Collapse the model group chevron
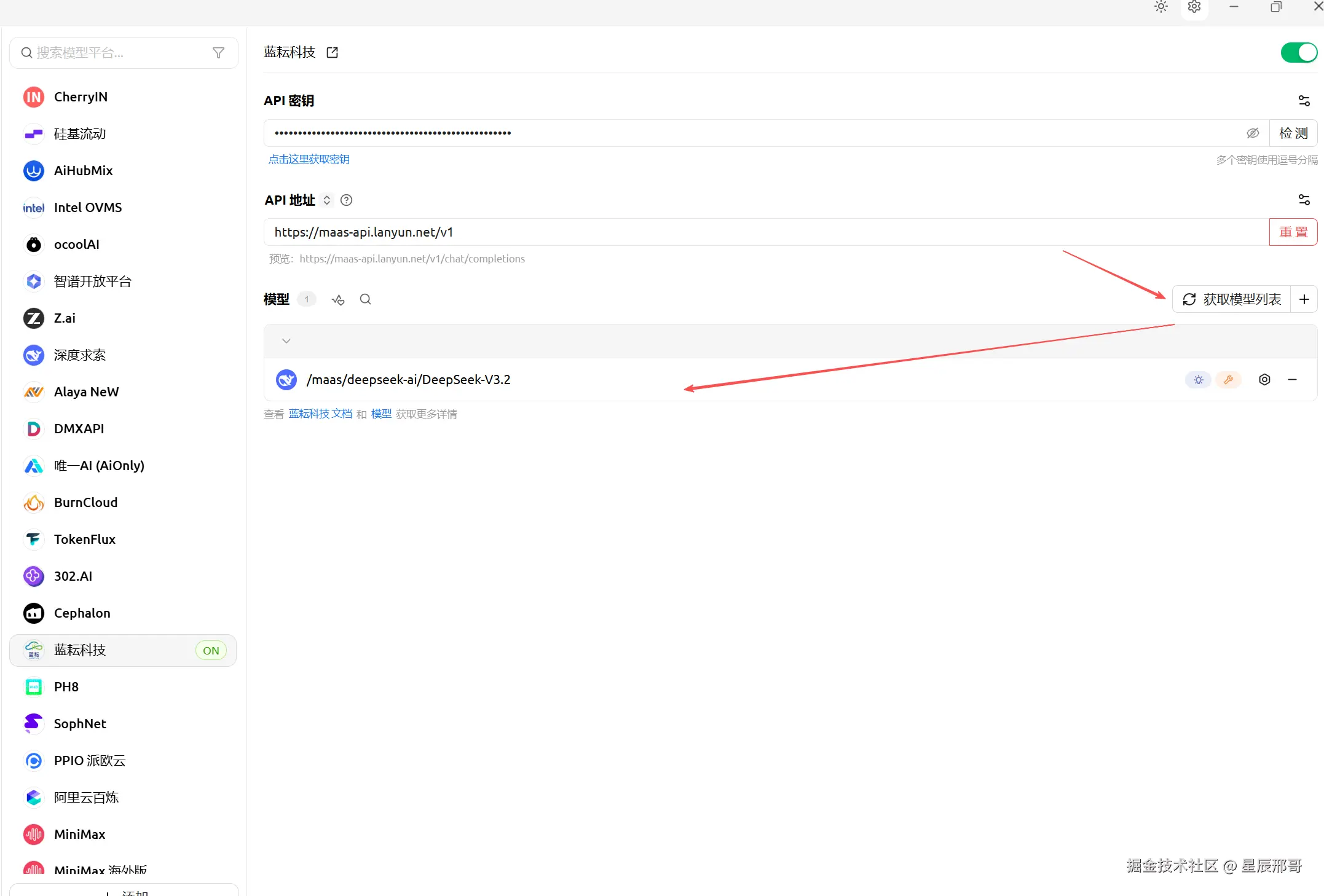 [x=286, y=341]
